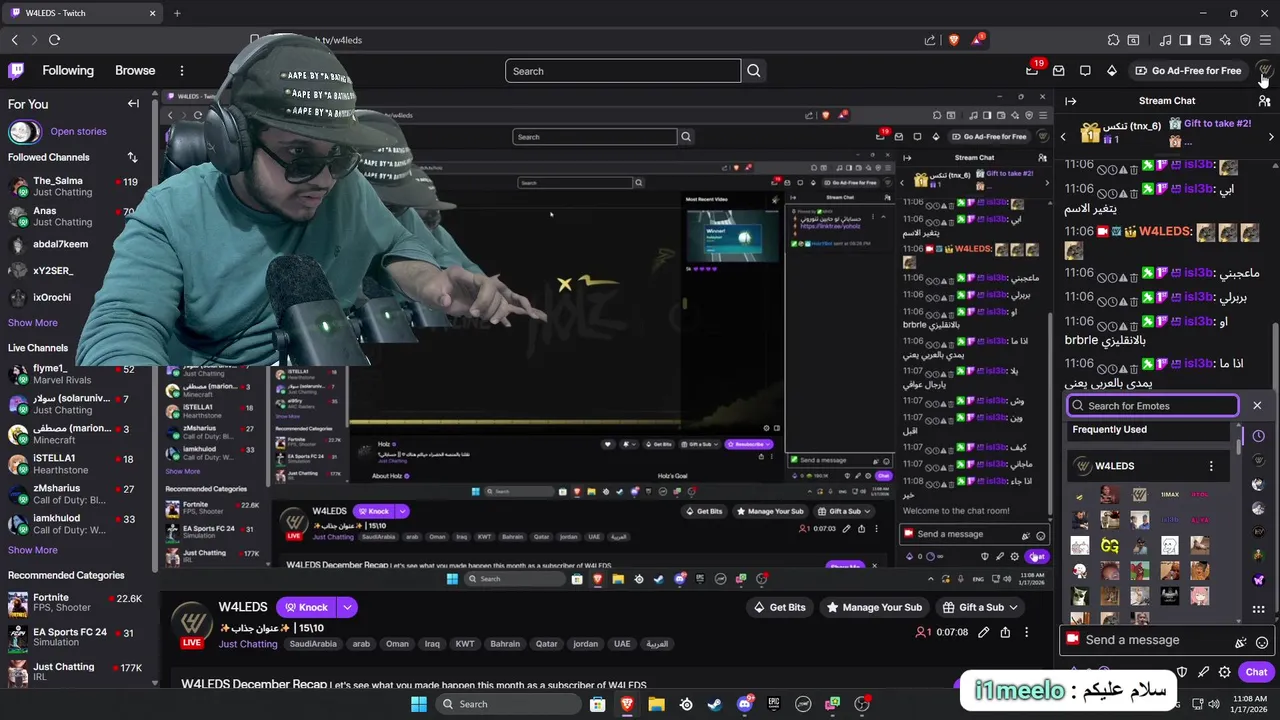Viewport: 1280px width, 720px height.
Task: Go to previous gift leaderboard item arrow
Action: click(x=1063, y=137)
